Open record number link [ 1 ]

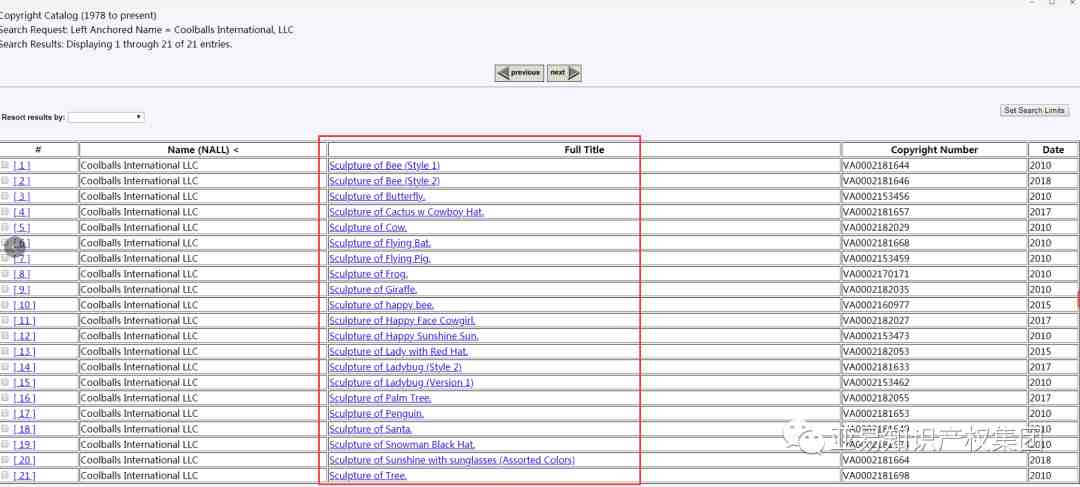[22, 165]
